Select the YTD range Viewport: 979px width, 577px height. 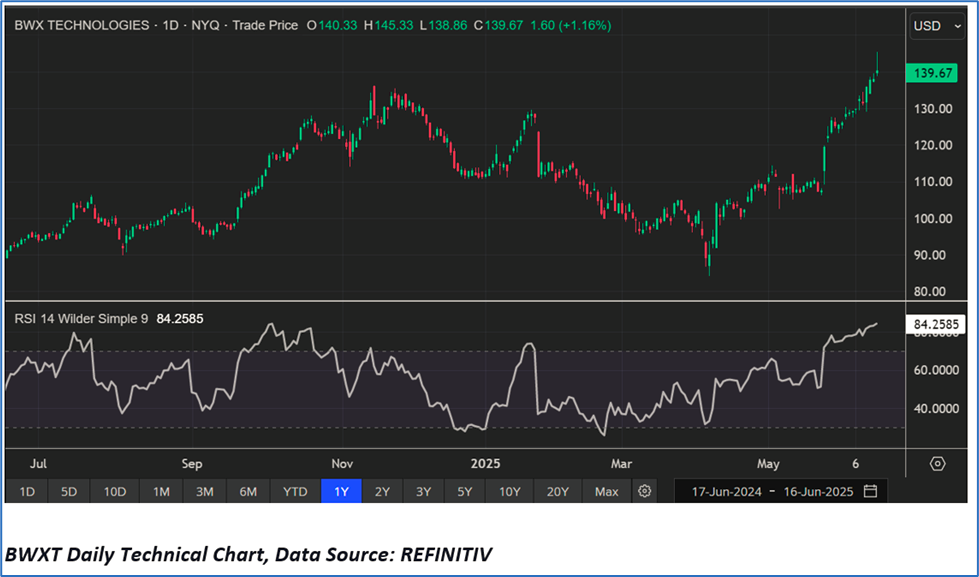[295, 491]
